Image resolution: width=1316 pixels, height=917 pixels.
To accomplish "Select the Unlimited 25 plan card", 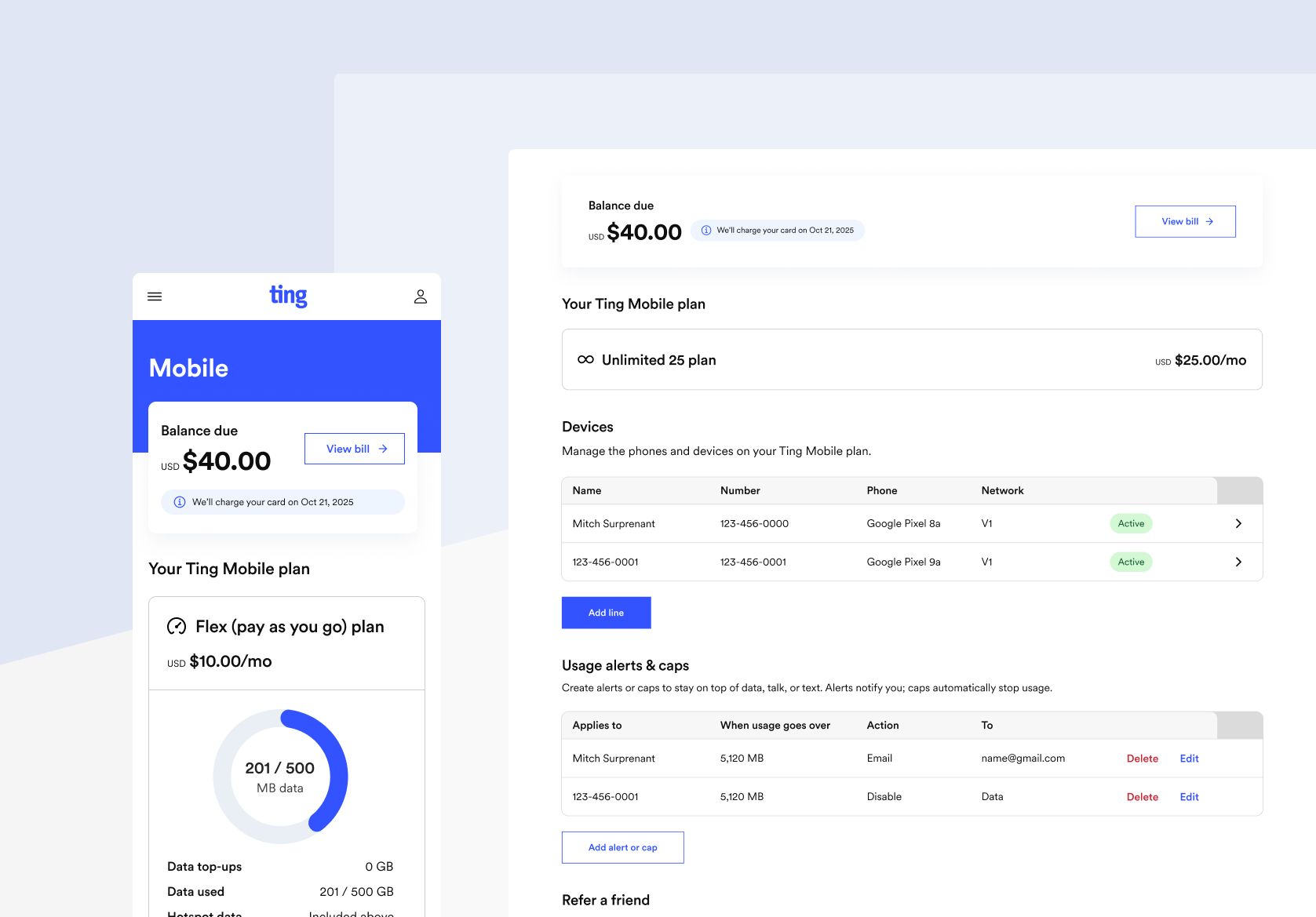I will coord(911,360).
